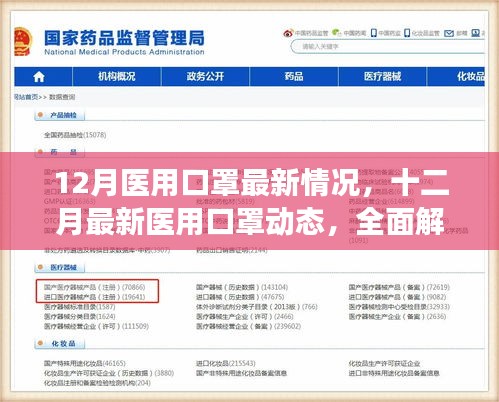Open 化妆品注册和备案检验检测机构(204)
Viewport: 499px width, 402px height.
(97, 383)
